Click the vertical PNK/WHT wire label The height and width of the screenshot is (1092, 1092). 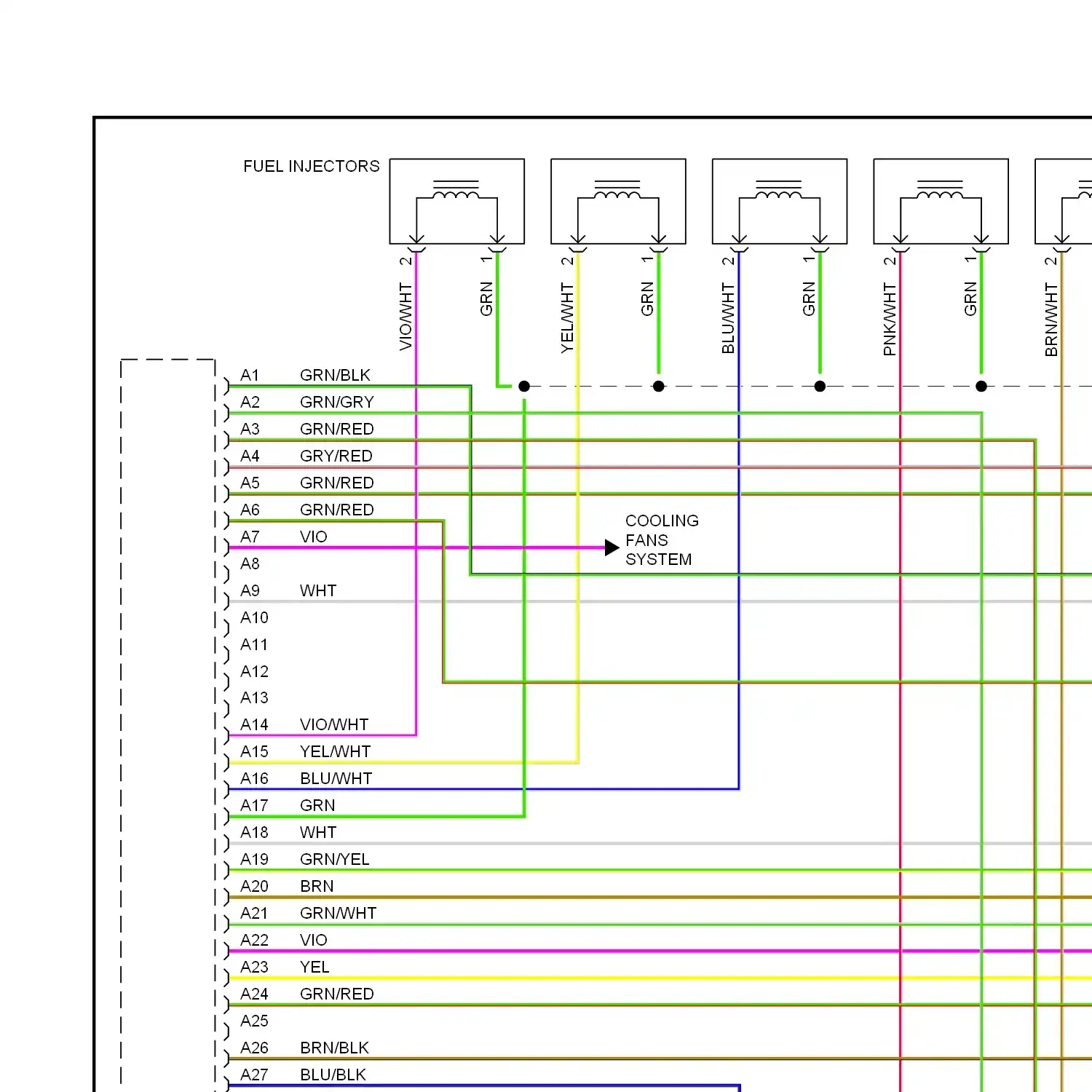click(889, 320)
